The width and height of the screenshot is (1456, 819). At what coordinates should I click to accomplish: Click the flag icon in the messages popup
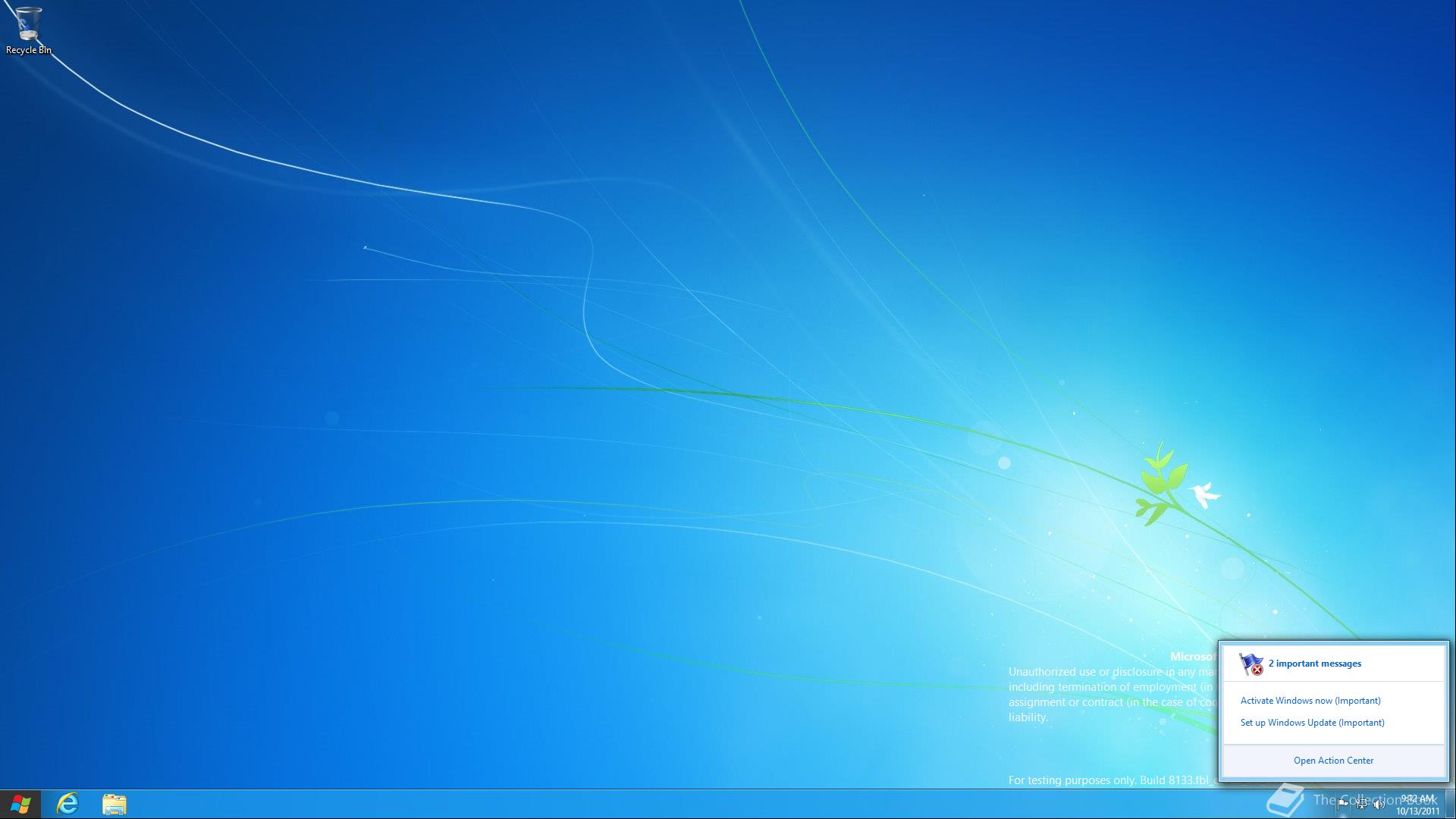(1251, 664)
